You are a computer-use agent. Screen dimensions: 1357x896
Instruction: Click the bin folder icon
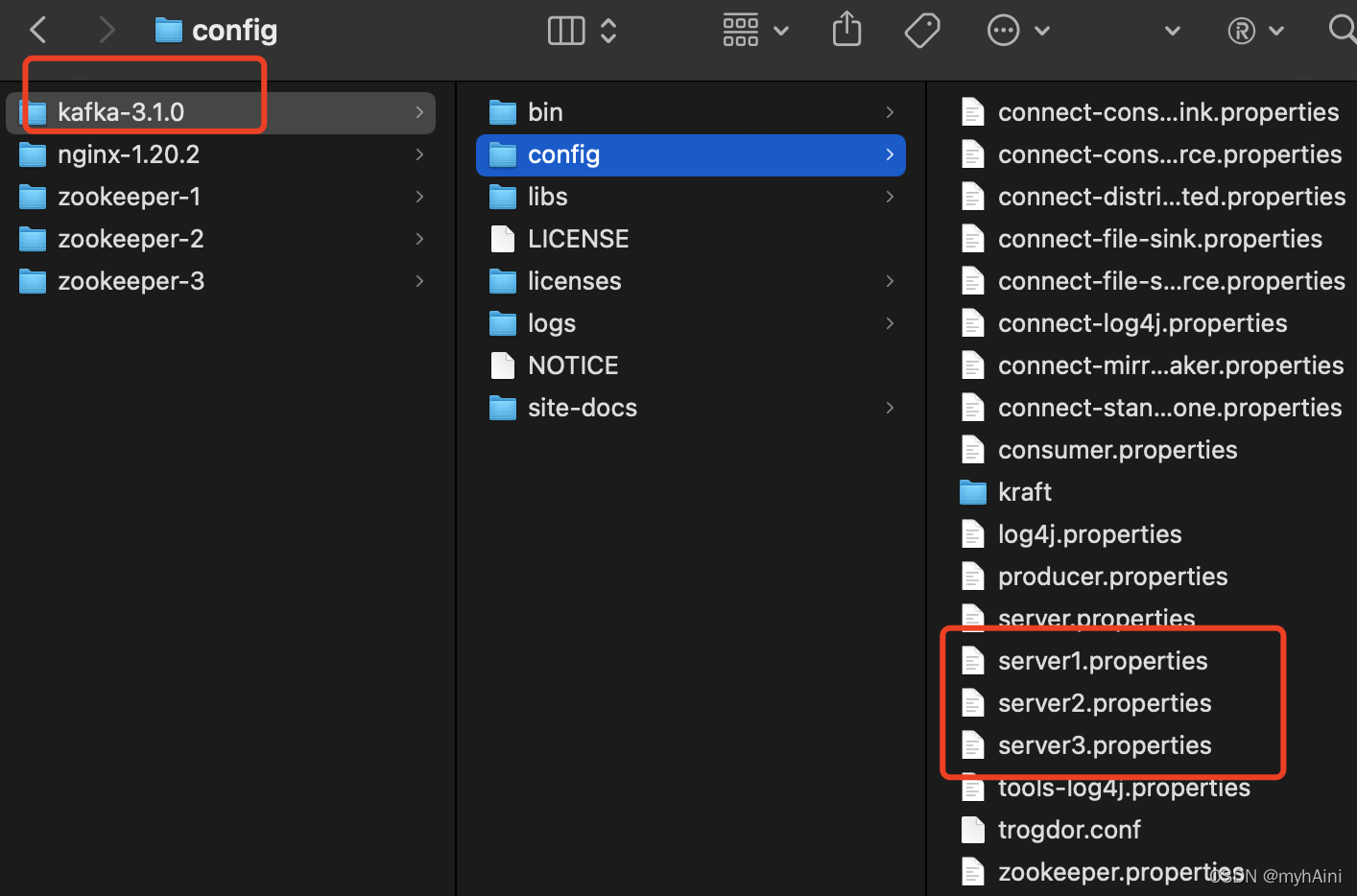[x=503, y=113]
